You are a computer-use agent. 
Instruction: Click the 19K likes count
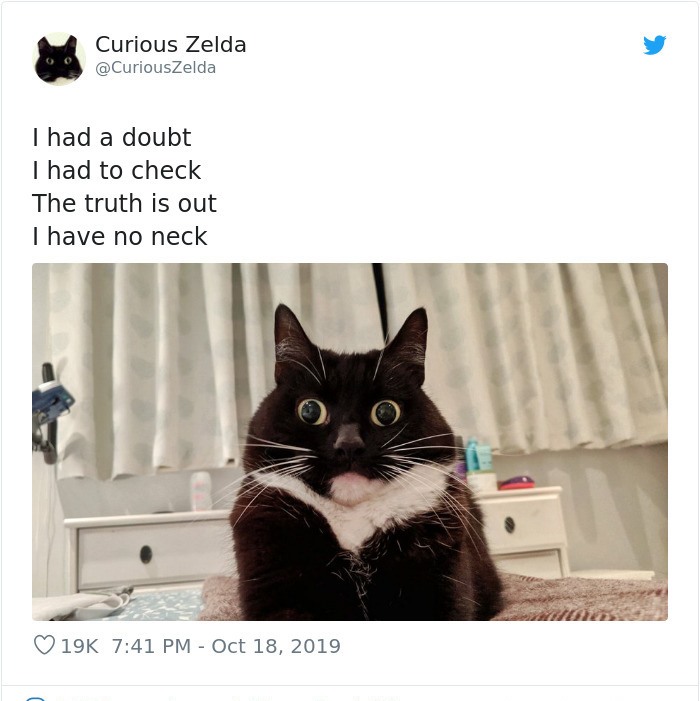pyautogui.click(x=80, y=646)
